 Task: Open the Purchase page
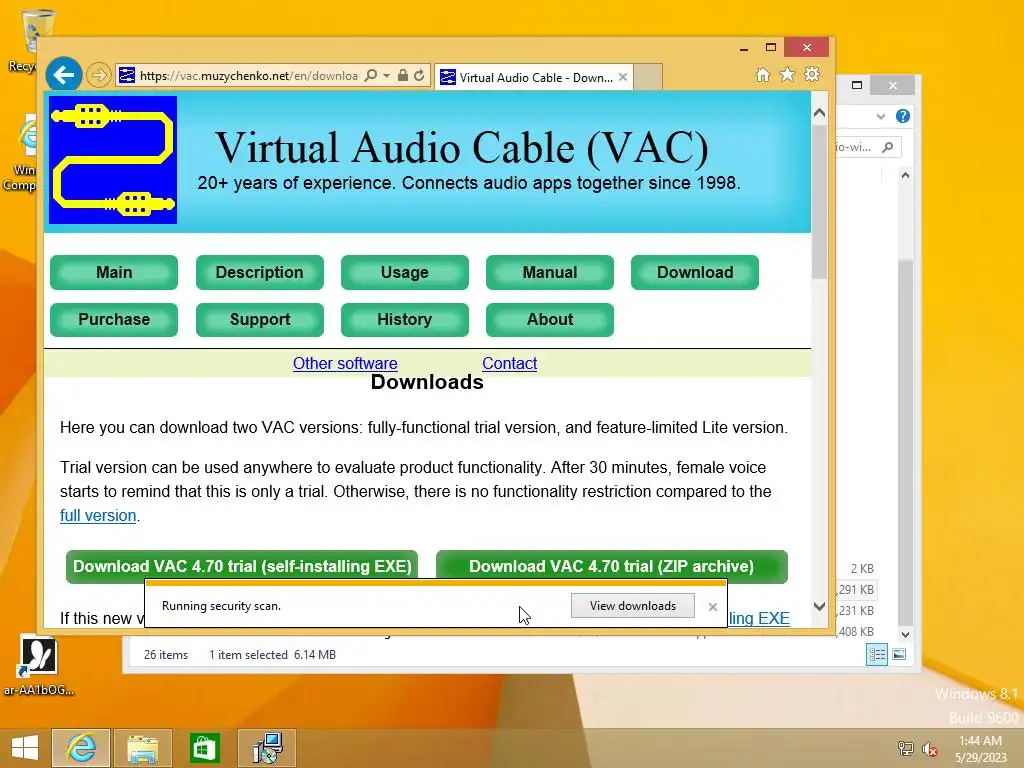coord(114,319)
